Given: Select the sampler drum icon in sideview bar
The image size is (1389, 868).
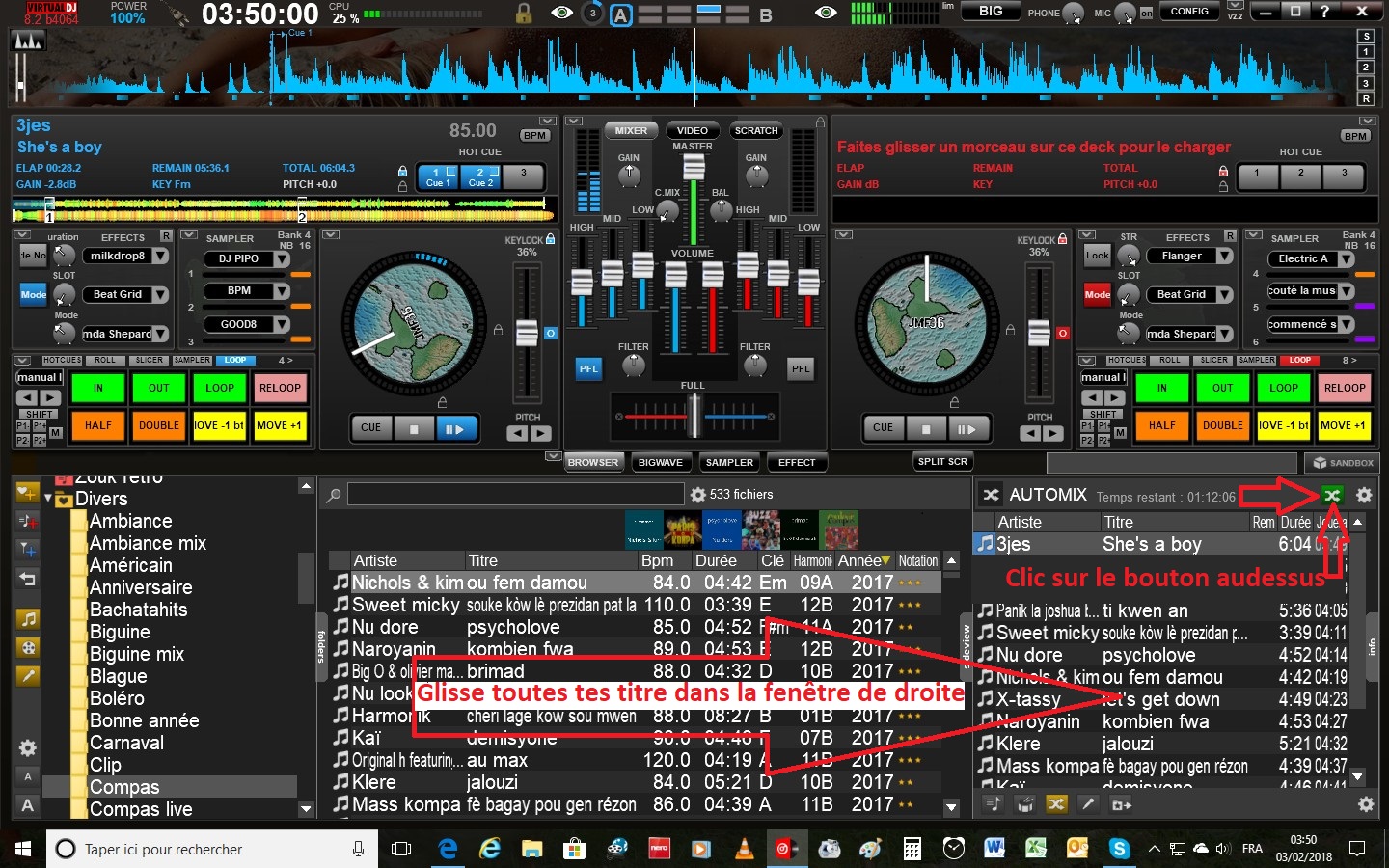Looking at the screenshot, I should pyautogui.click(x=1024, y=803).
